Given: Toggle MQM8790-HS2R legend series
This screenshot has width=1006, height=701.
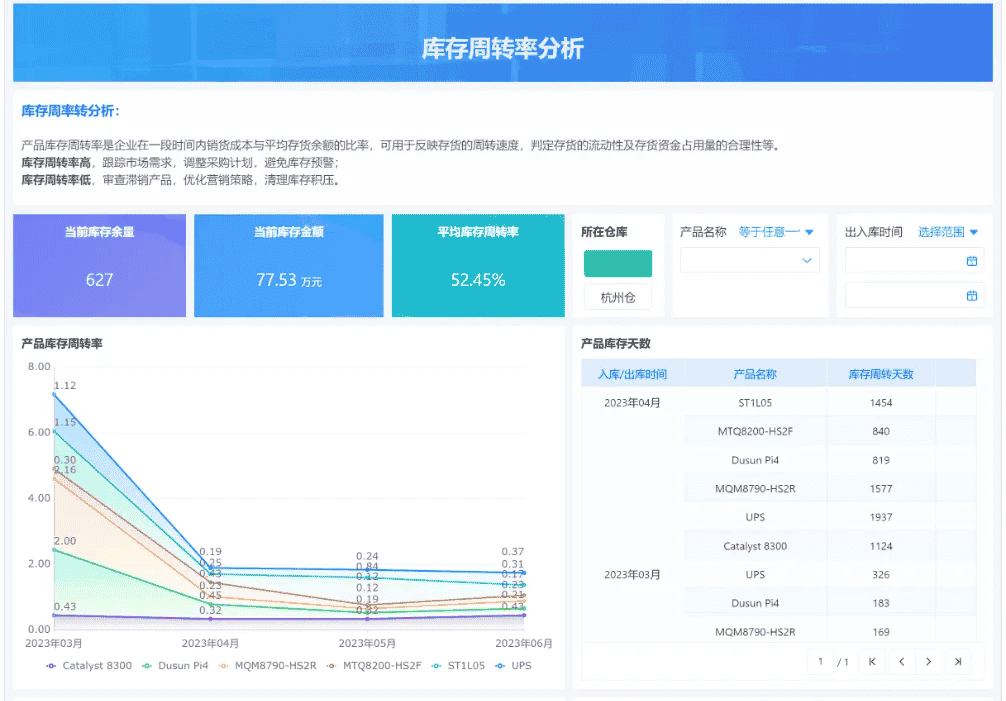Looking at the screenshot, I should tap(267, 666).
